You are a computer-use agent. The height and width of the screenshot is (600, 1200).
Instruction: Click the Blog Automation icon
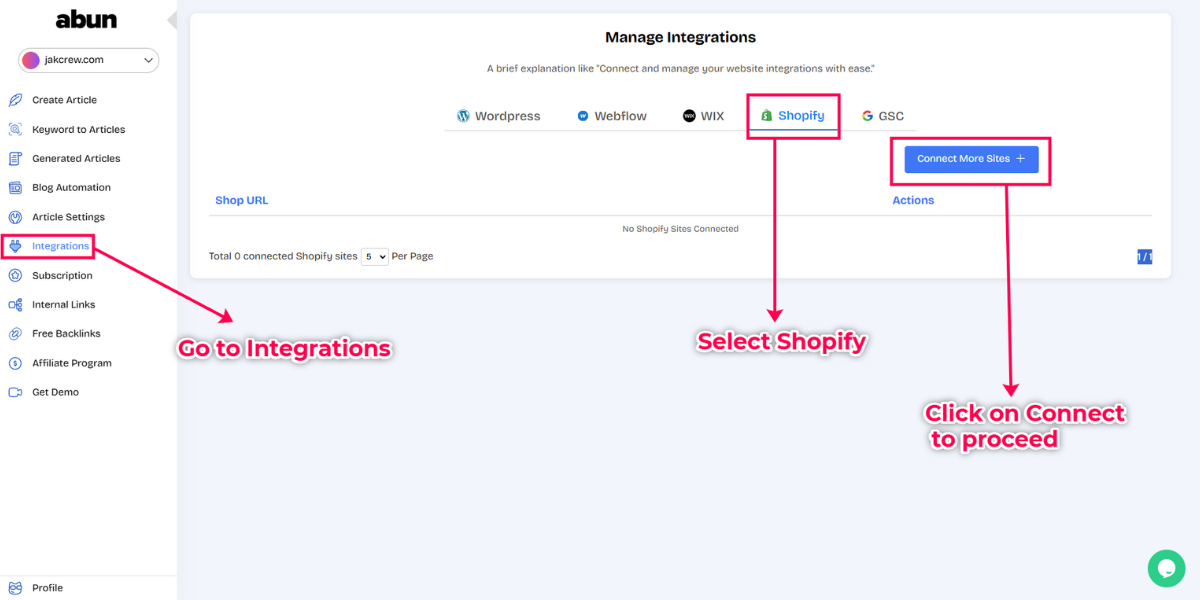coord(15,187)
